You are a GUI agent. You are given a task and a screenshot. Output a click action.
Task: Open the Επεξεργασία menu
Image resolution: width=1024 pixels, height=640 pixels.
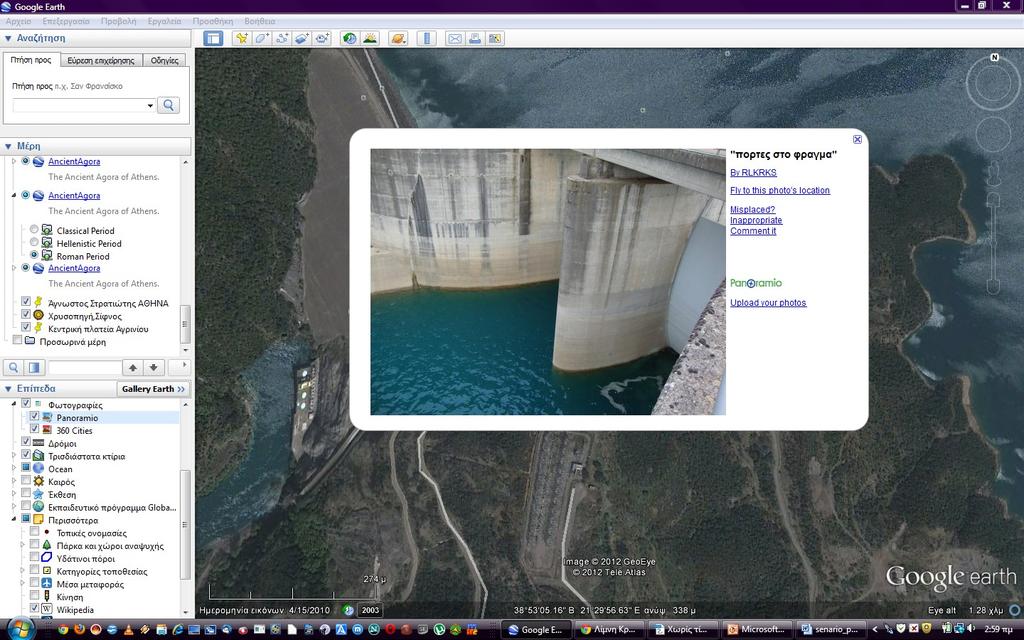point(66,22)
